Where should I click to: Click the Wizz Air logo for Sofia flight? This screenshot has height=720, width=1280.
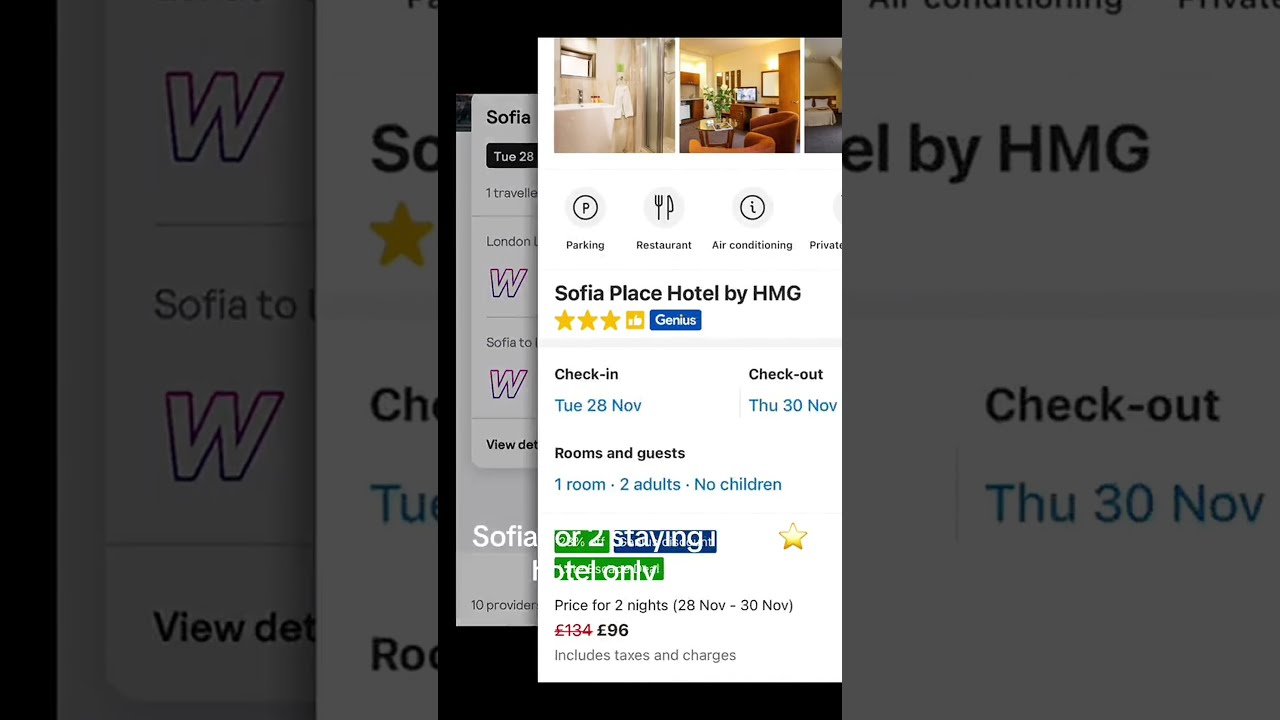508,383
